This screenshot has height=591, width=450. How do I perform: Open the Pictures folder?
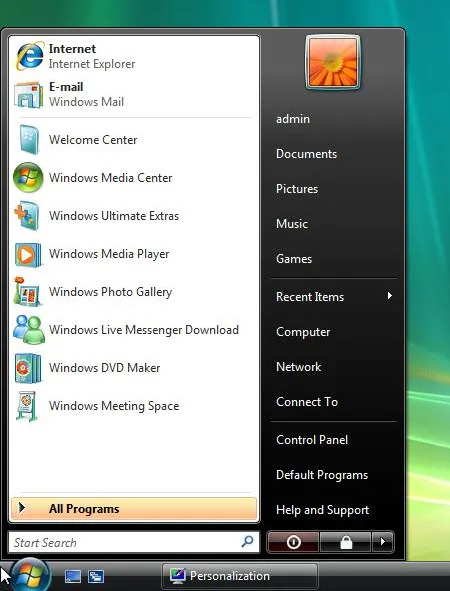[297, 189]
